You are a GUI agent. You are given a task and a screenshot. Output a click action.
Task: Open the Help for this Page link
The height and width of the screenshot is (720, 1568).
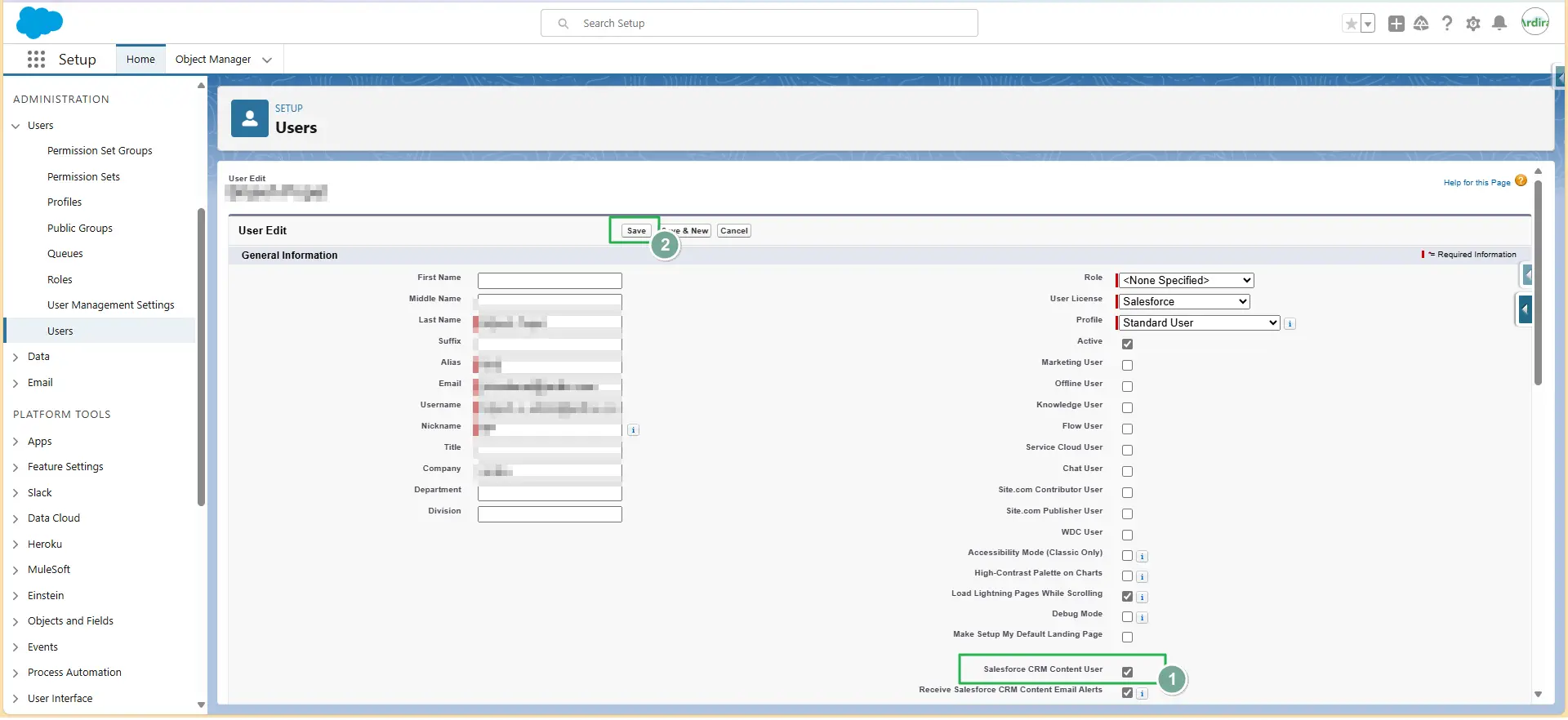1477,183
